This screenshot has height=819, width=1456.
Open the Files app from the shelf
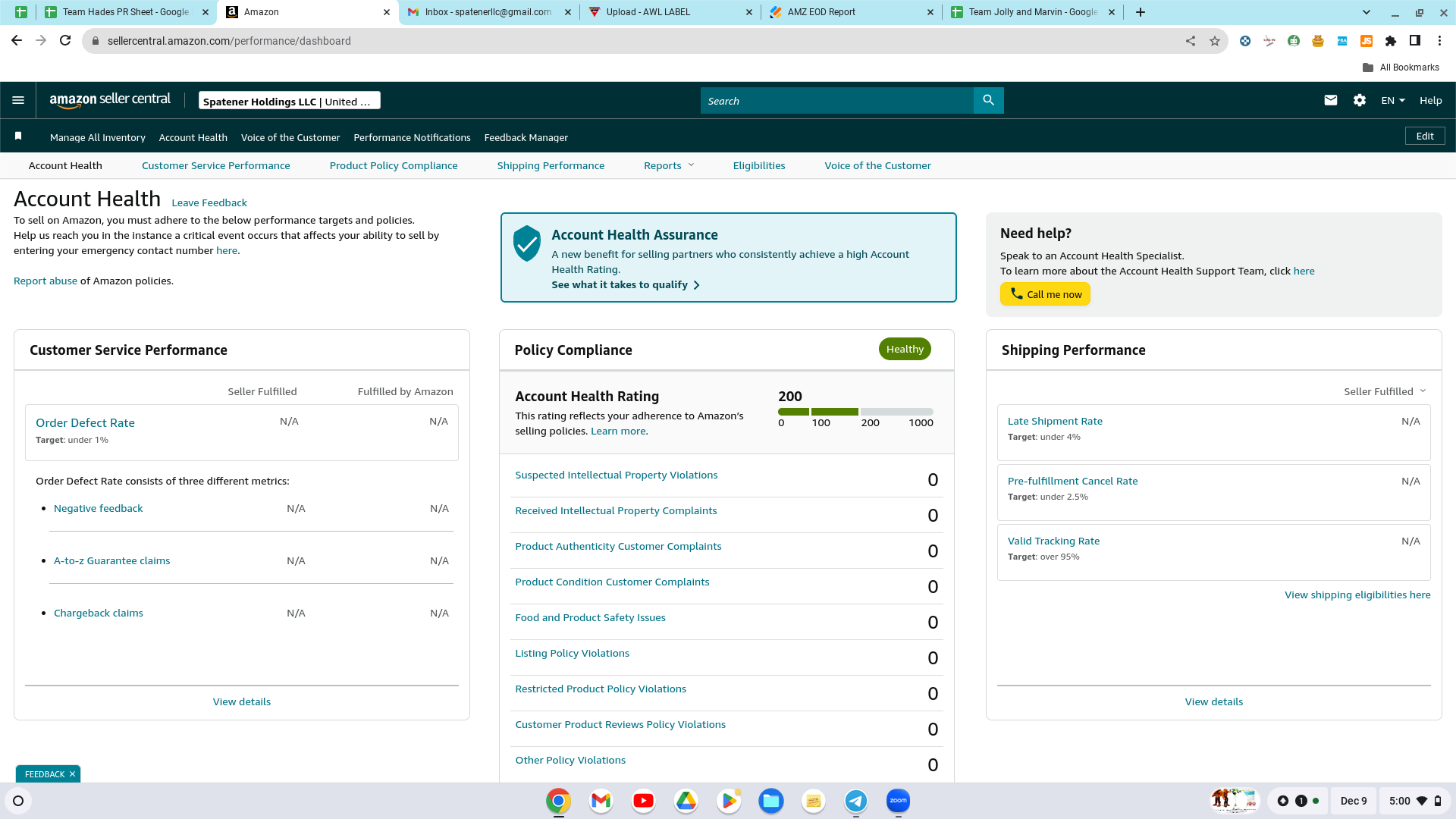pos(770,801)
